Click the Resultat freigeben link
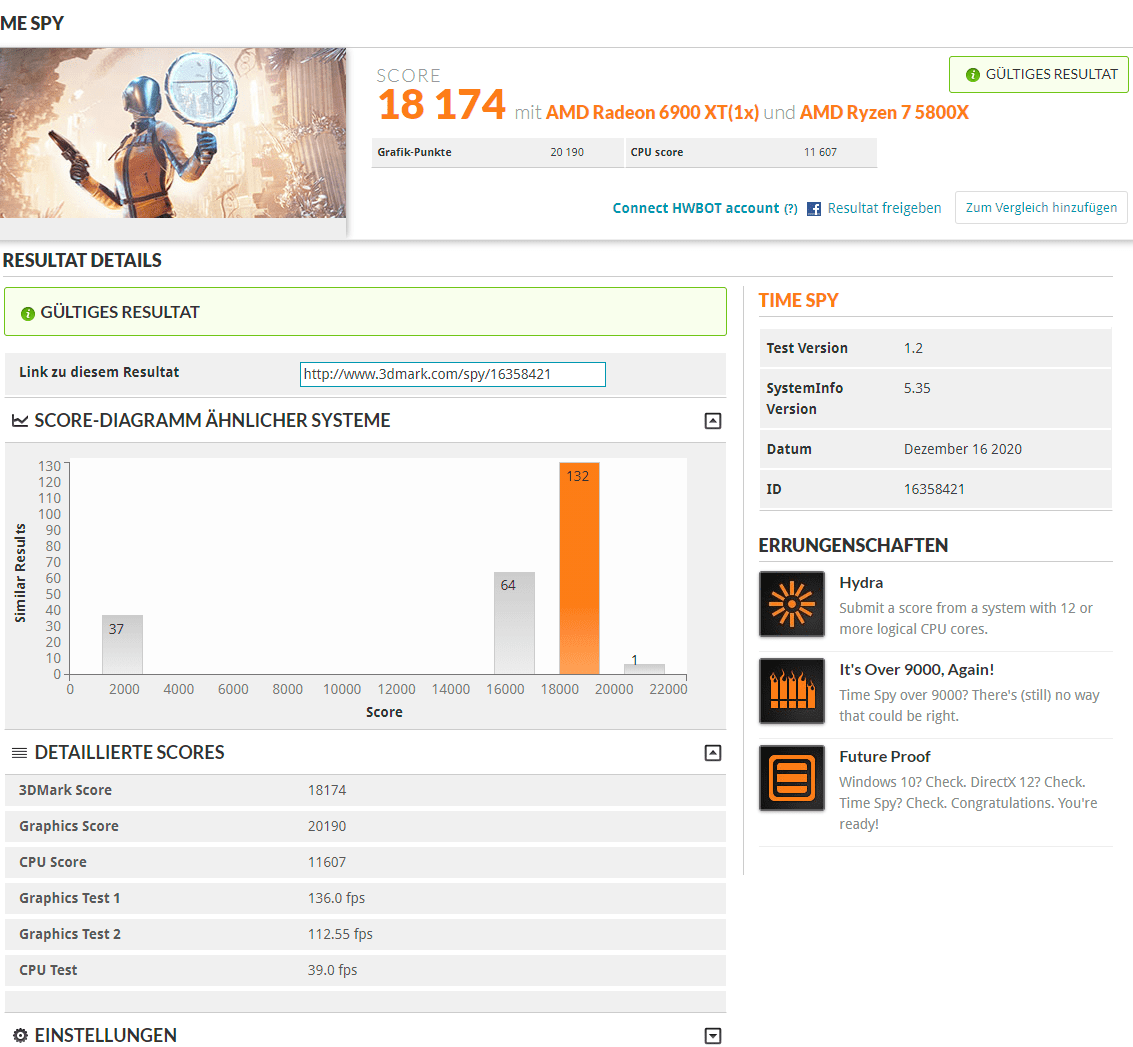1133x1047 pixels. pos(884,208)
